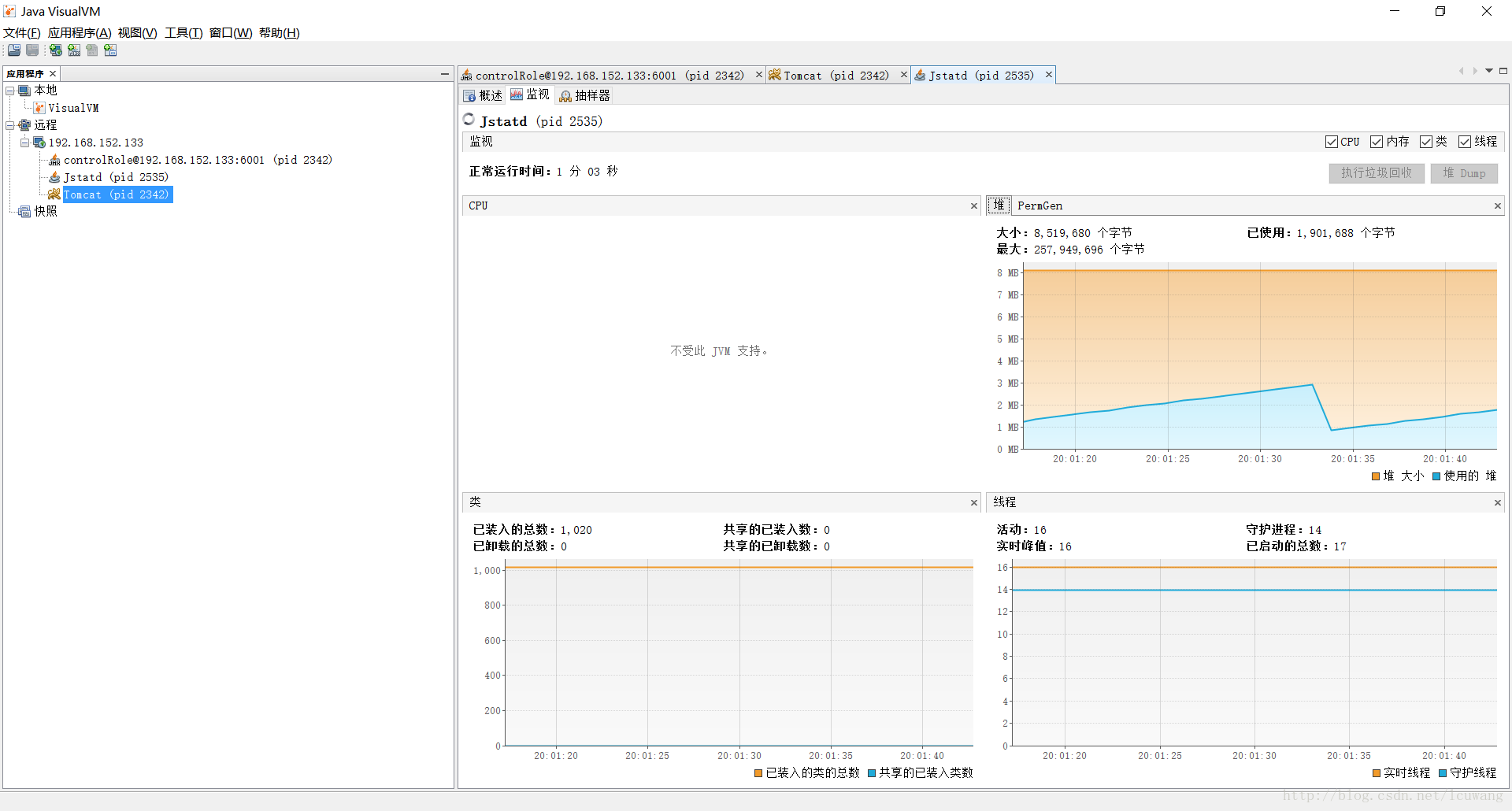The height and width of the screenshot is (811, 1512).
Task: Click the 使用的 堆 blue legend swatch
Action: pos(1436,476)
